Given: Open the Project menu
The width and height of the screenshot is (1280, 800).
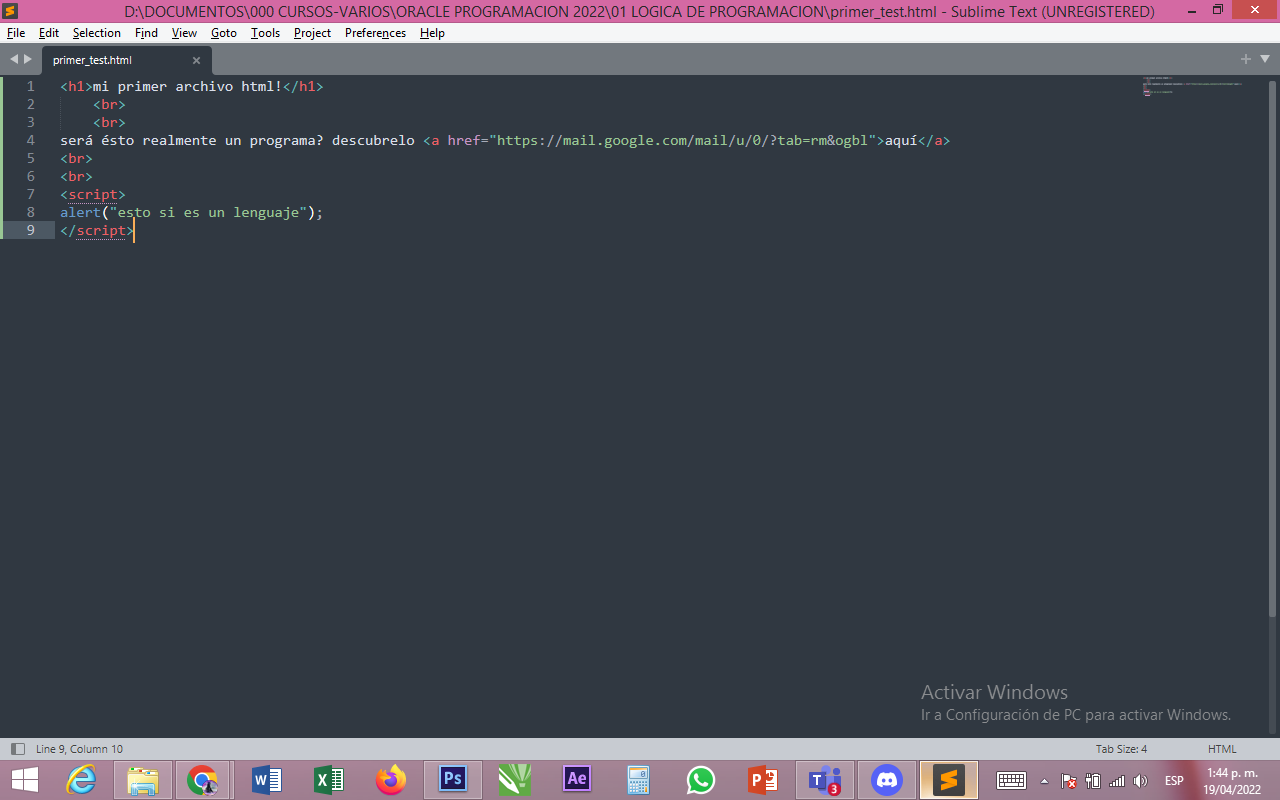Looking at the screenshot, I should click(x=312, y=33).
